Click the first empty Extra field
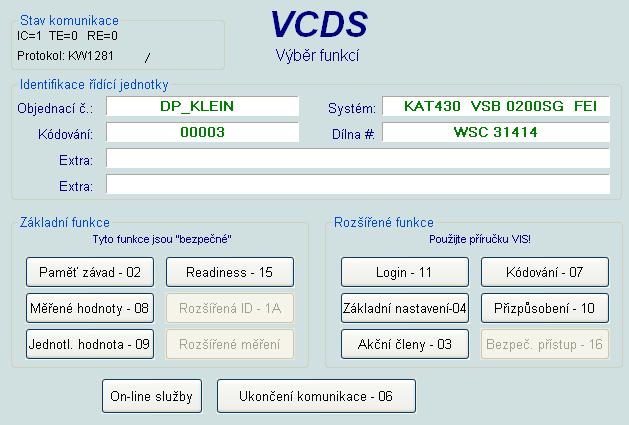This screenshot has height=425, width=629. click(x=358, y=159)
